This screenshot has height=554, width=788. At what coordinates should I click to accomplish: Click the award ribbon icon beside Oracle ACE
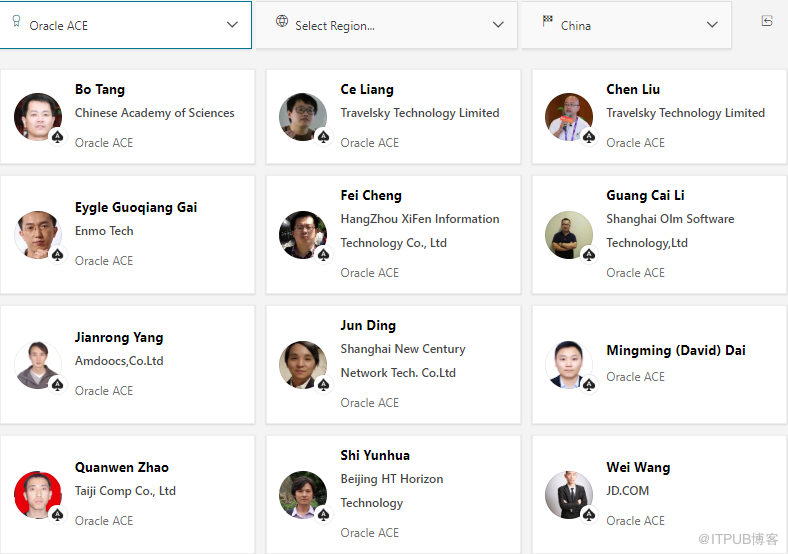point(16,22)
